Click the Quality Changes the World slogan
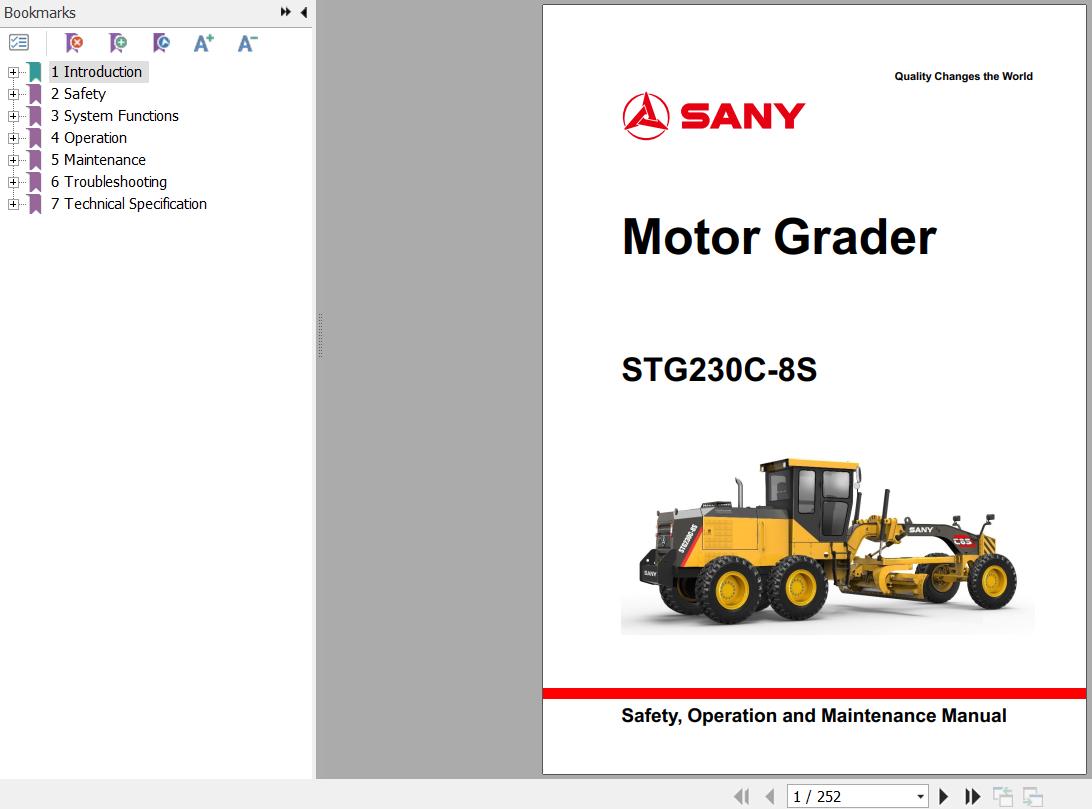Screen dimensions: 1092x809 (963, 77)
